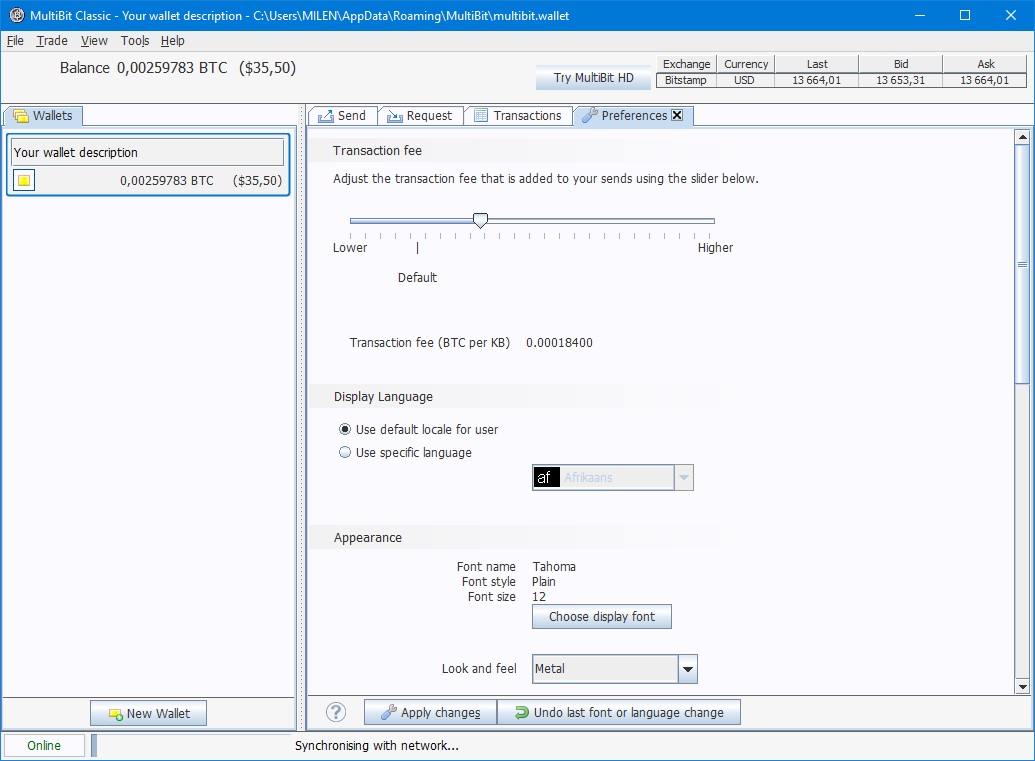Image resolution: width=1035 pixels, height=761 pixels.
Task: Open the Help menu
Action: click(172, 41)
